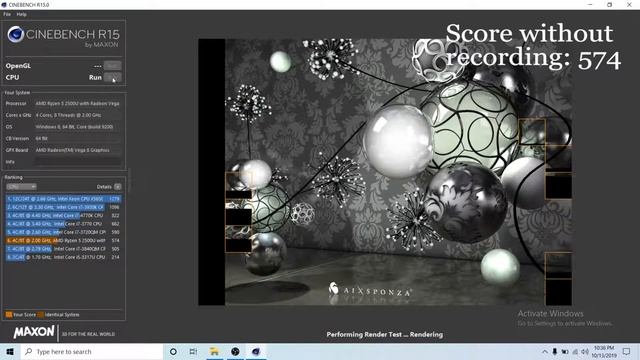Screen dimensions: 640x360
Task: Click the OpenGL Run button
Action: tap(112, 65)
